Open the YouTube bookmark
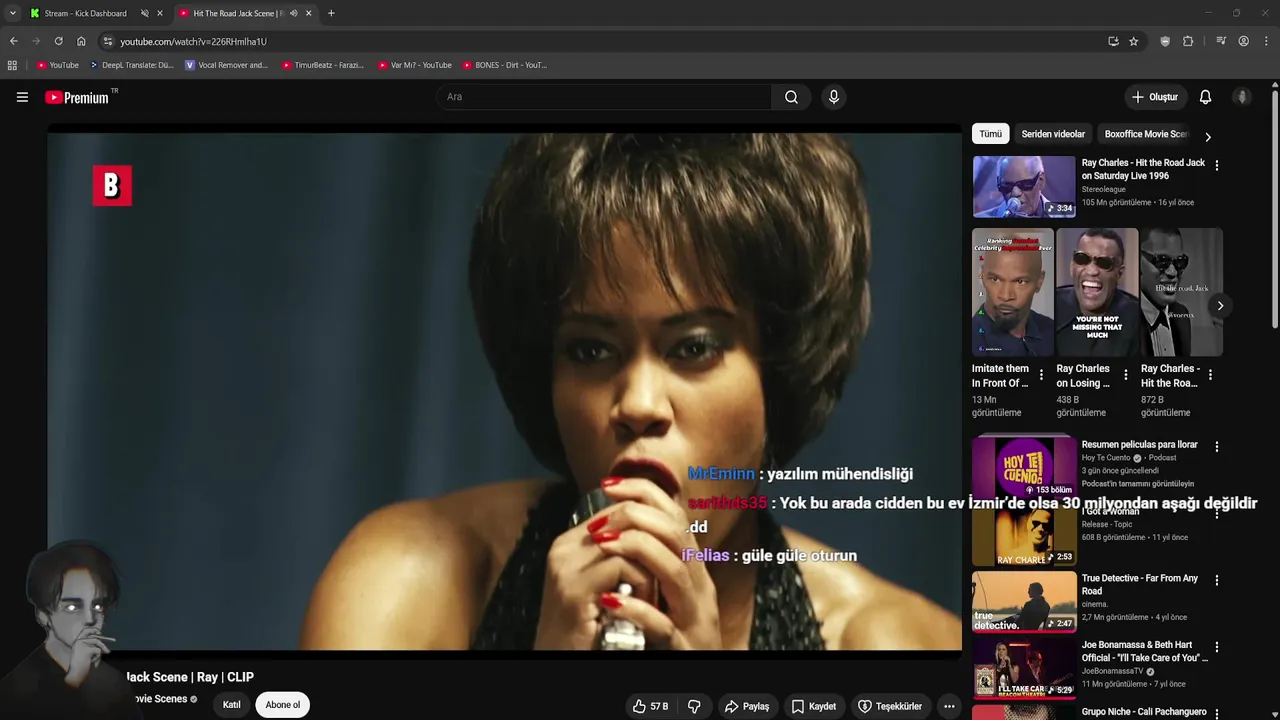 (x=57, y=65)
